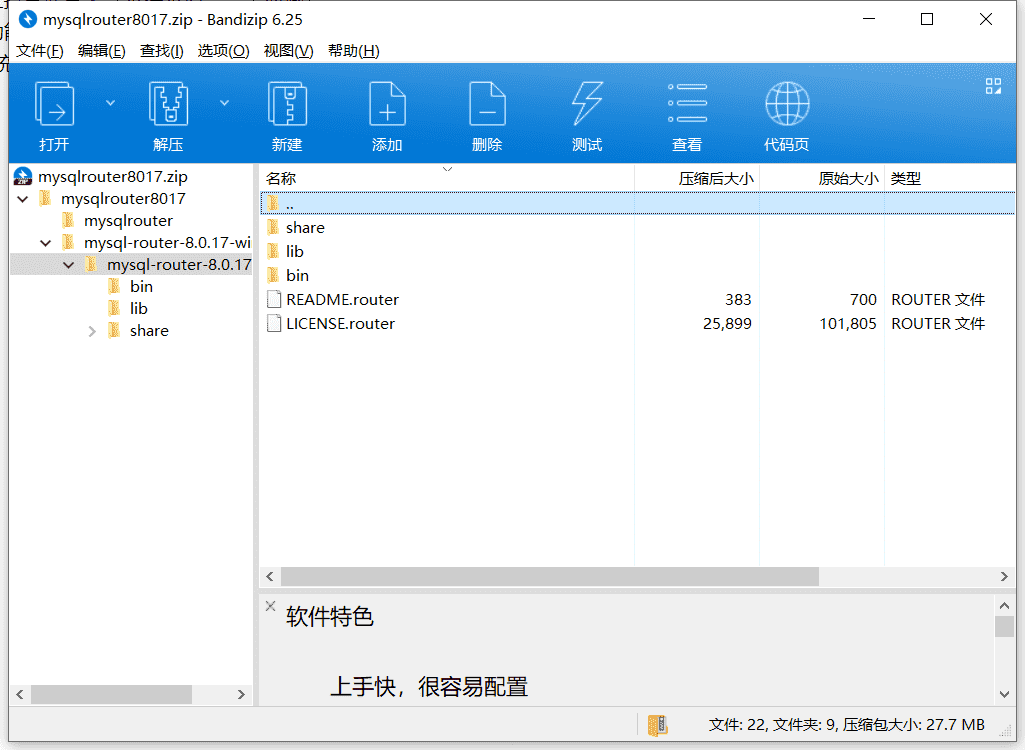Image resolution: width=1025 pixels, height=750 pixels.
Task: Click the README.router file icon
Action: pyautogui.click(x=274, y=299)
